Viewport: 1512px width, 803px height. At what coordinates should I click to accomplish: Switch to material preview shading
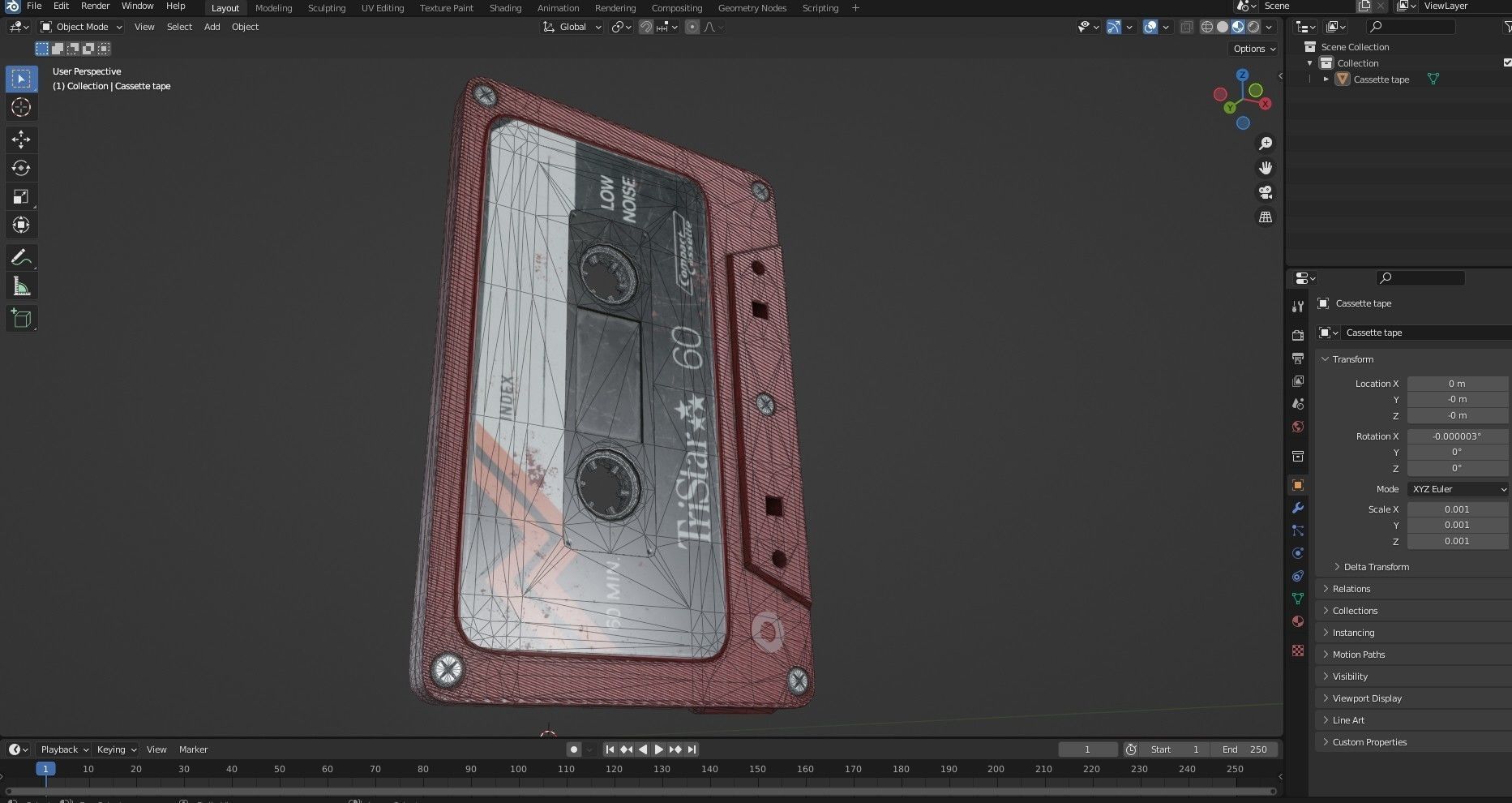click(x=1238, y=27)
